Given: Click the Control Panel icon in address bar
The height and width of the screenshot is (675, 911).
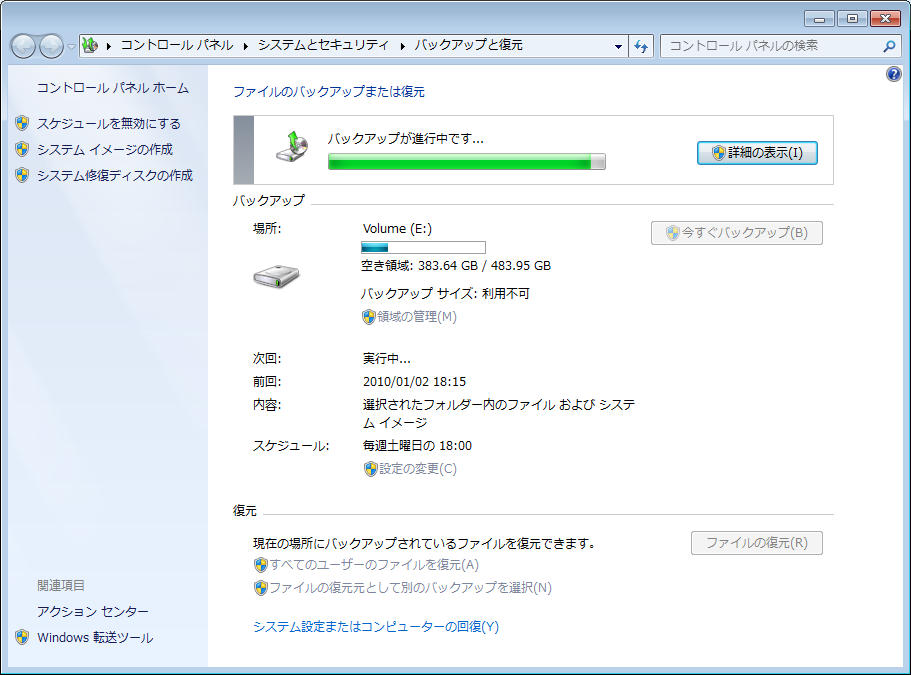Looking at the screenshot, I should [90, 45].
